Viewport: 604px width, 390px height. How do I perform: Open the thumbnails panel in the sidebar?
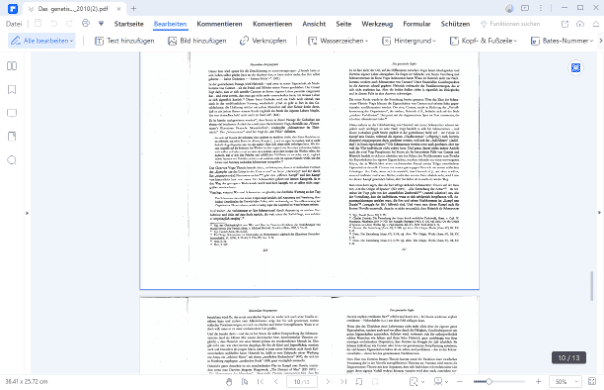12,66
